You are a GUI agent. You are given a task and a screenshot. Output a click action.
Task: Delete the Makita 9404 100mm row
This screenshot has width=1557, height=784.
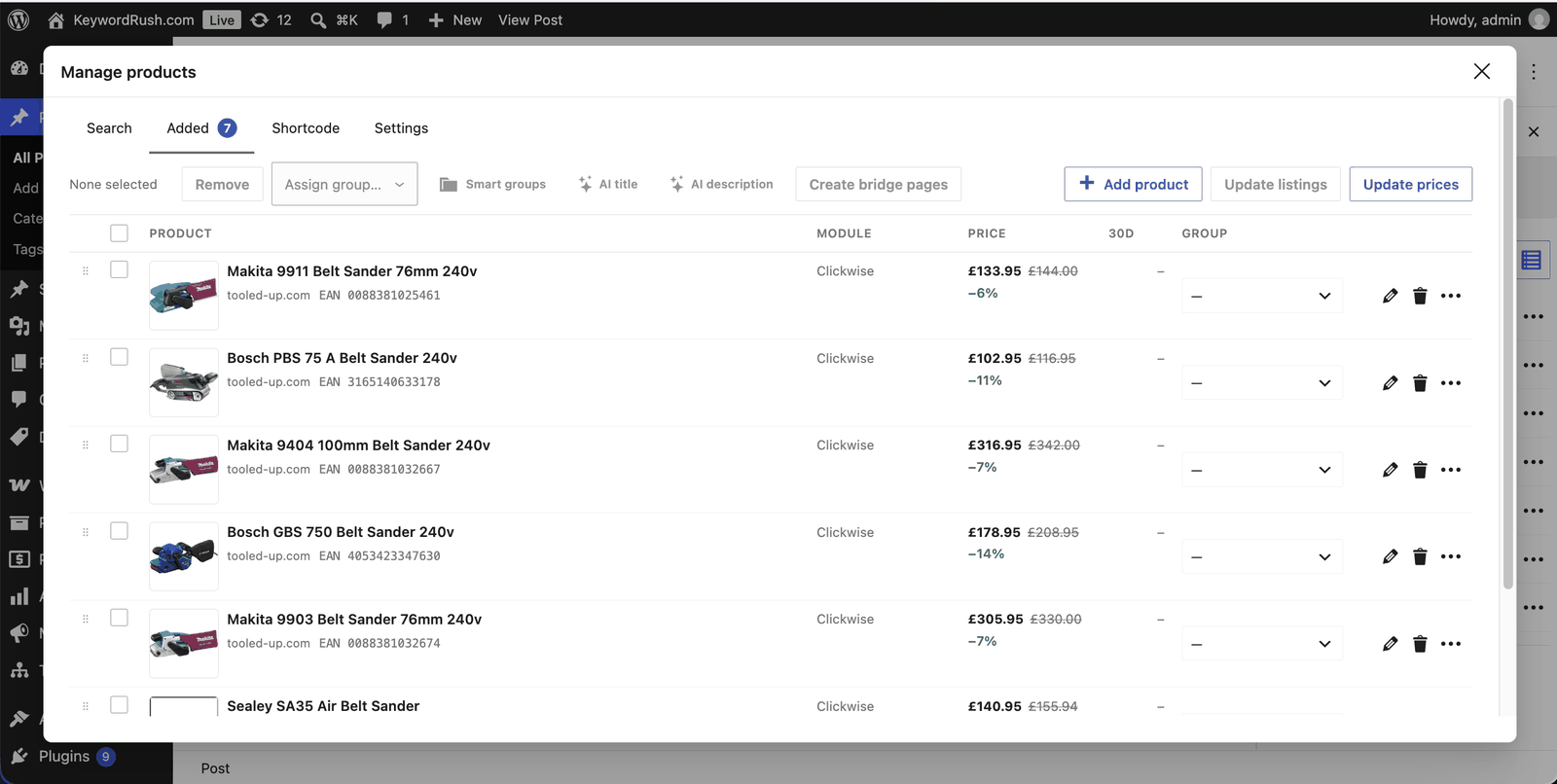click(1420, 470)
